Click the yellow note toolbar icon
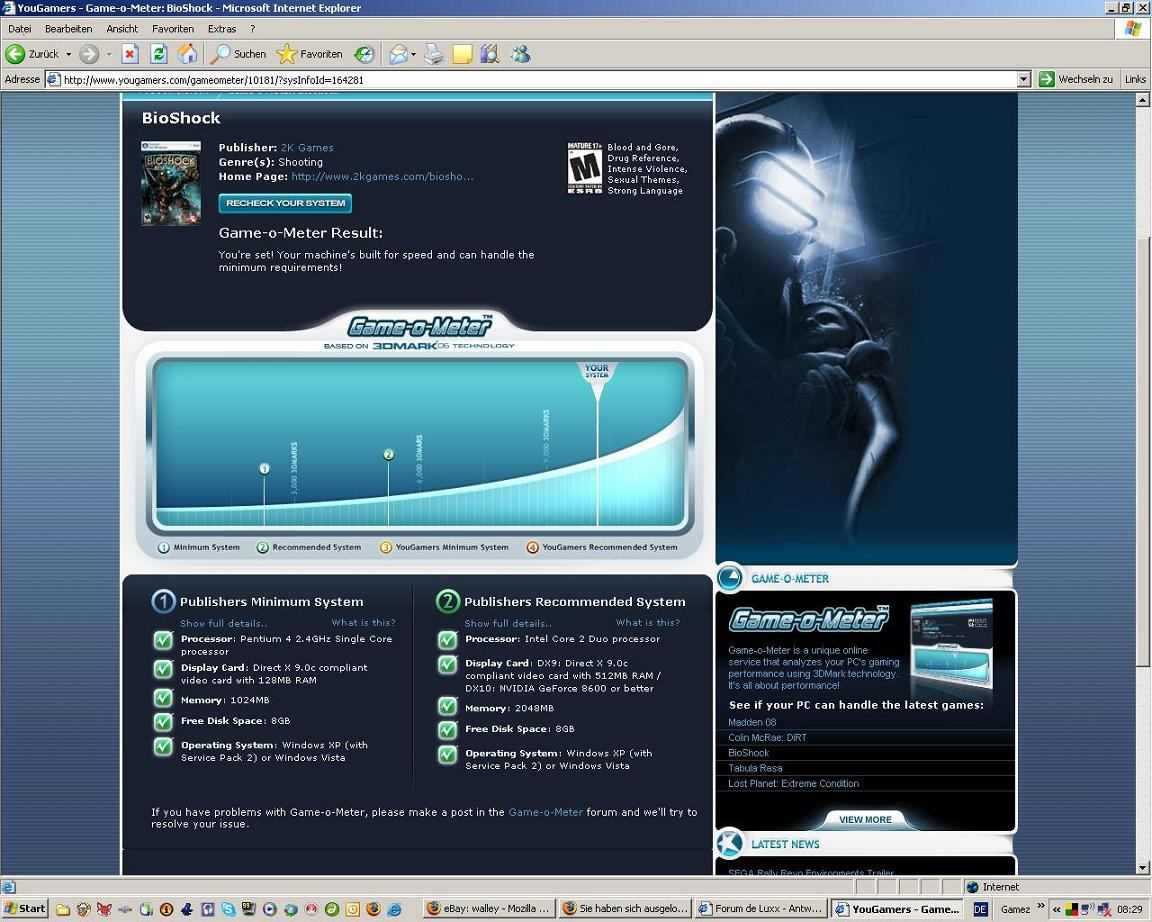 tap(462, 54)
